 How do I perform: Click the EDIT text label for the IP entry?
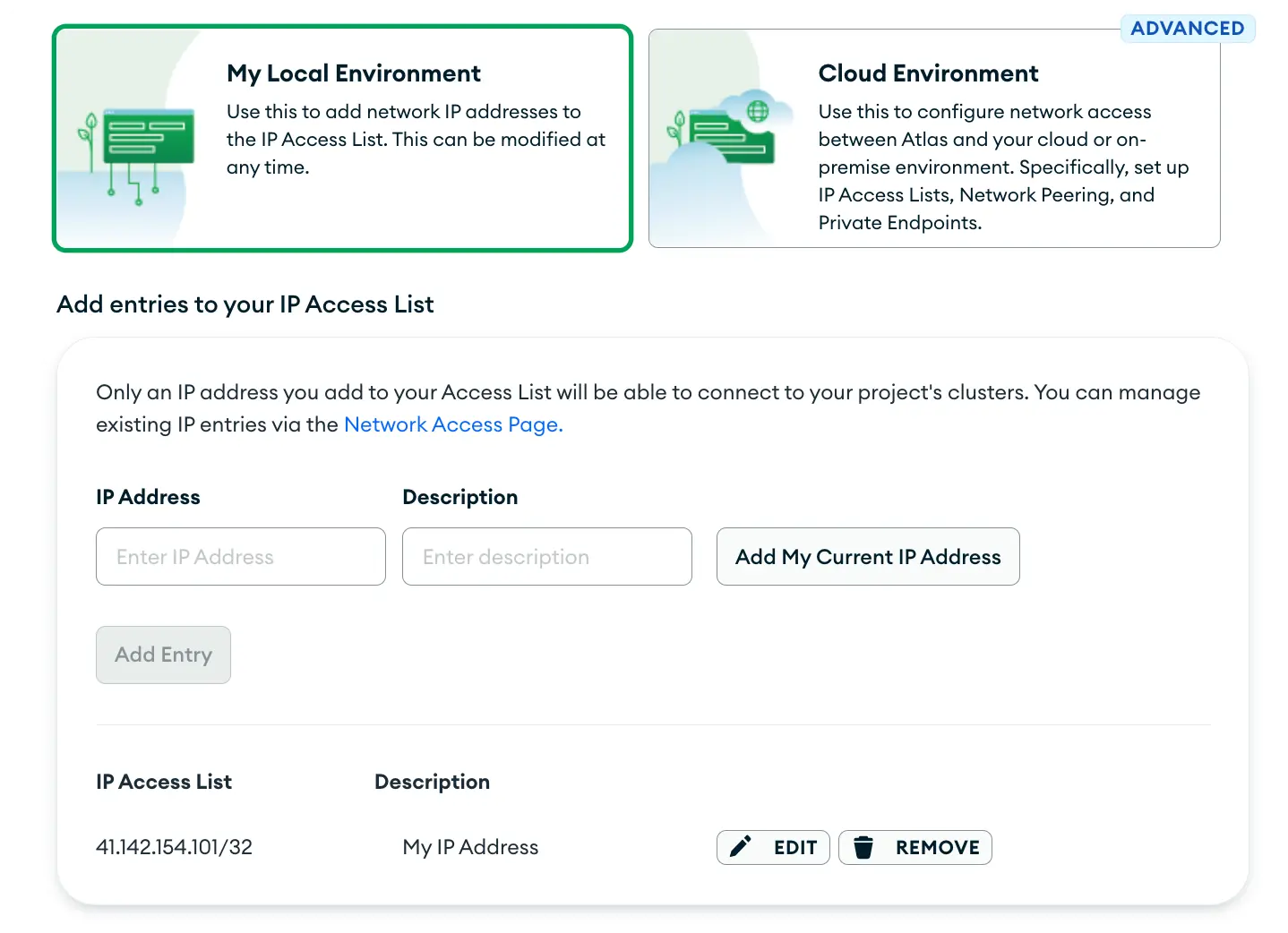click(x=795, y=847)
